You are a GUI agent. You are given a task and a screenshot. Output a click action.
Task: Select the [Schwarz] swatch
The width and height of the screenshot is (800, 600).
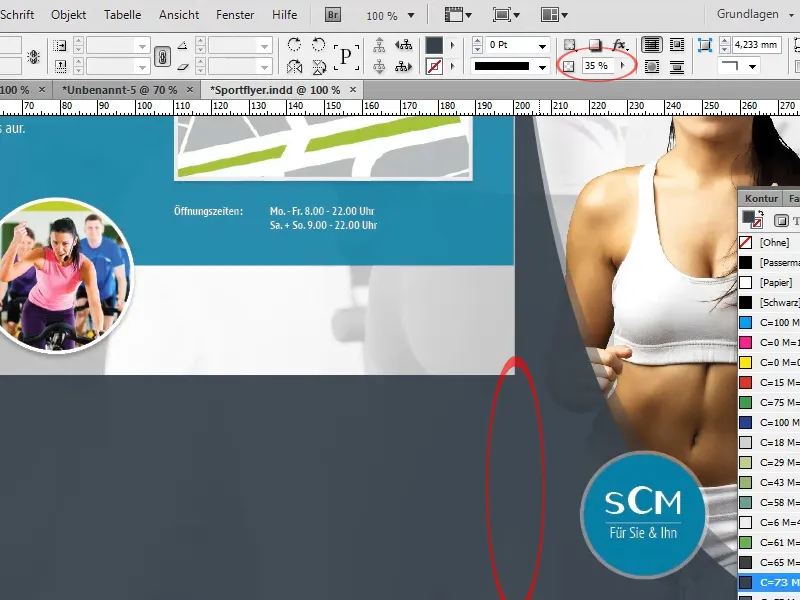pyautogui.click(x=769, y=302)
